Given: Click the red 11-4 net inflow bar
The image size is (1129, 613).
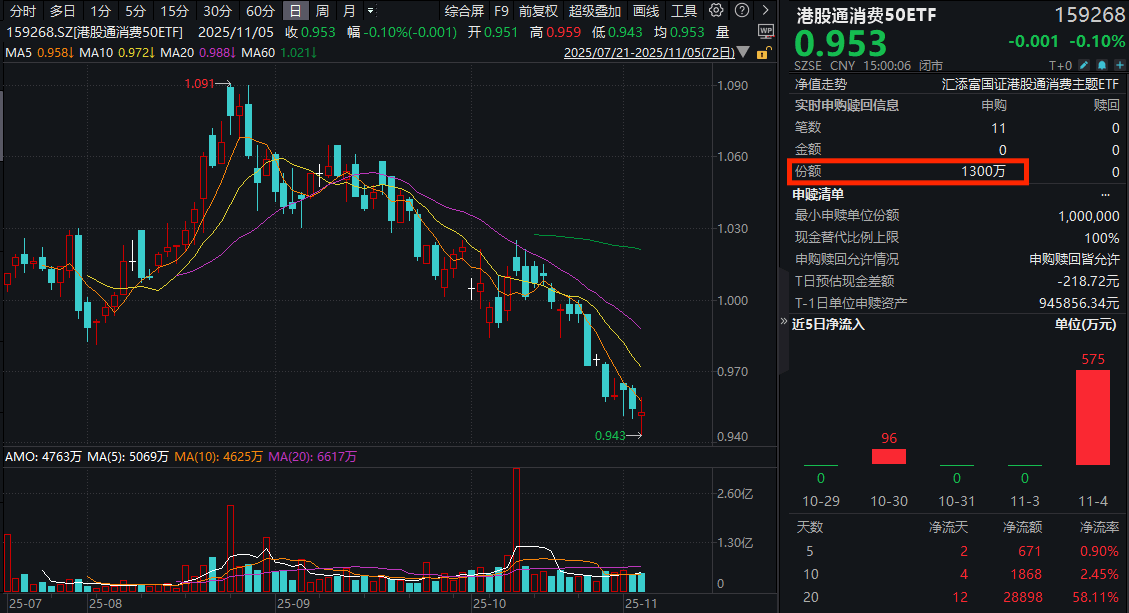Looking at the screenshot, I should (x=1092, y=416).
